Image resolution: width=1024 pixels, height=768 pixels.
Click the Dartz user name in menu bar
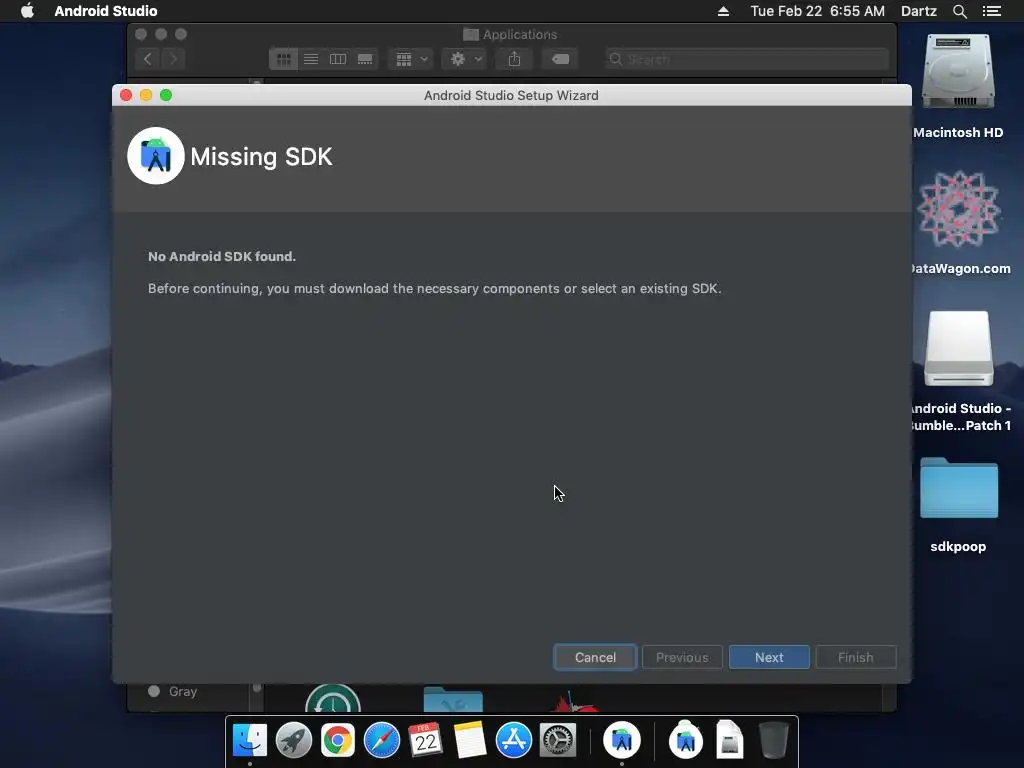tap(919, 11)
